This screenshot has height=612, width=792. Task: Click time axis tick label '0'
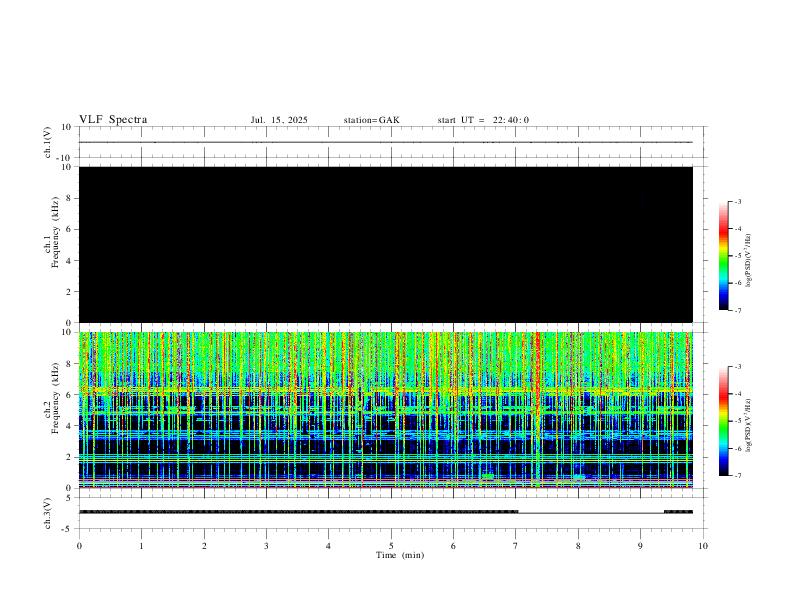(x=79, y=546)
